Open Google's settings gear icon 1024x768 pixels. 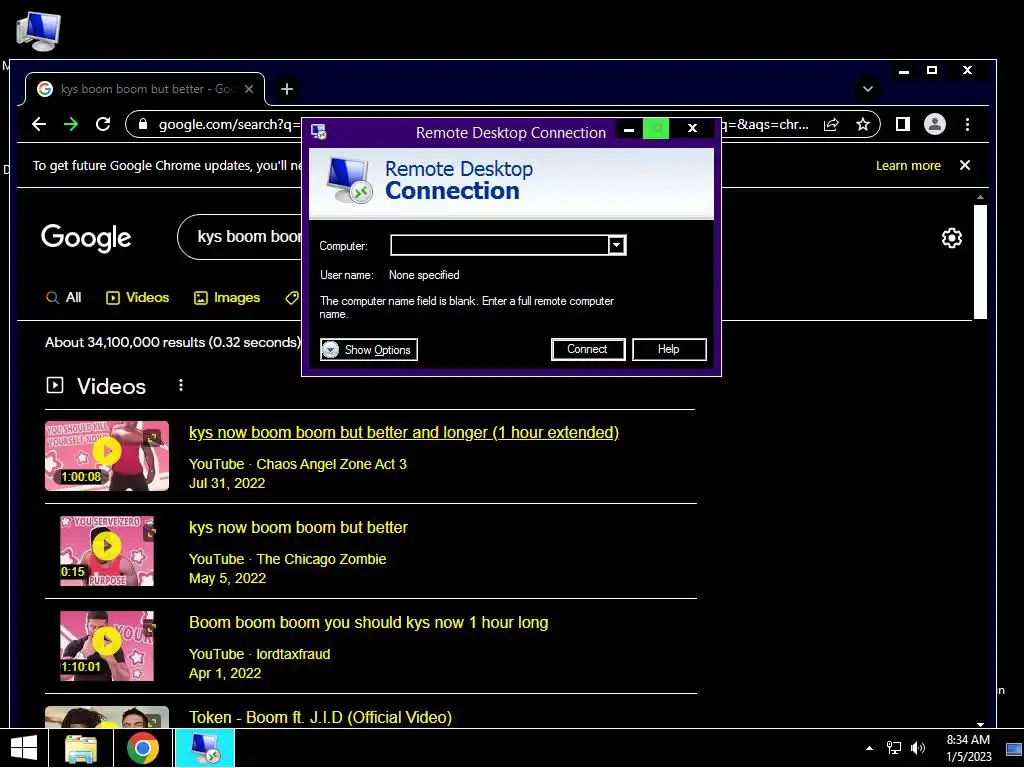click(952, 238)
